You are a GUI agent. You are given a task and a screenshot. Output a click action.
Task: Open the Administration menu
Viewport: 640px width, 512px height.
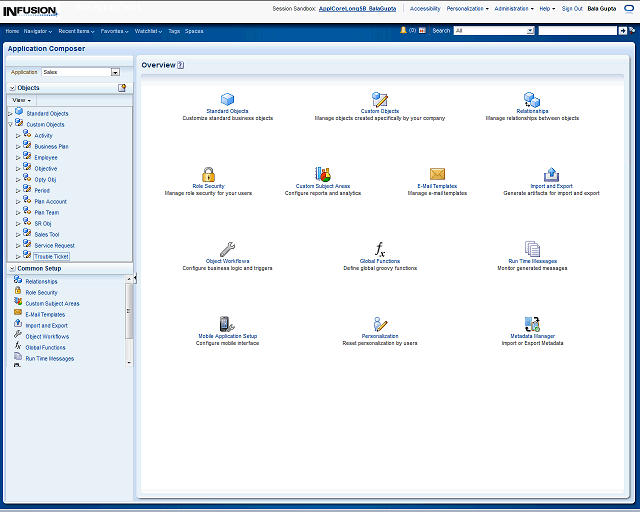click(512, 8)
